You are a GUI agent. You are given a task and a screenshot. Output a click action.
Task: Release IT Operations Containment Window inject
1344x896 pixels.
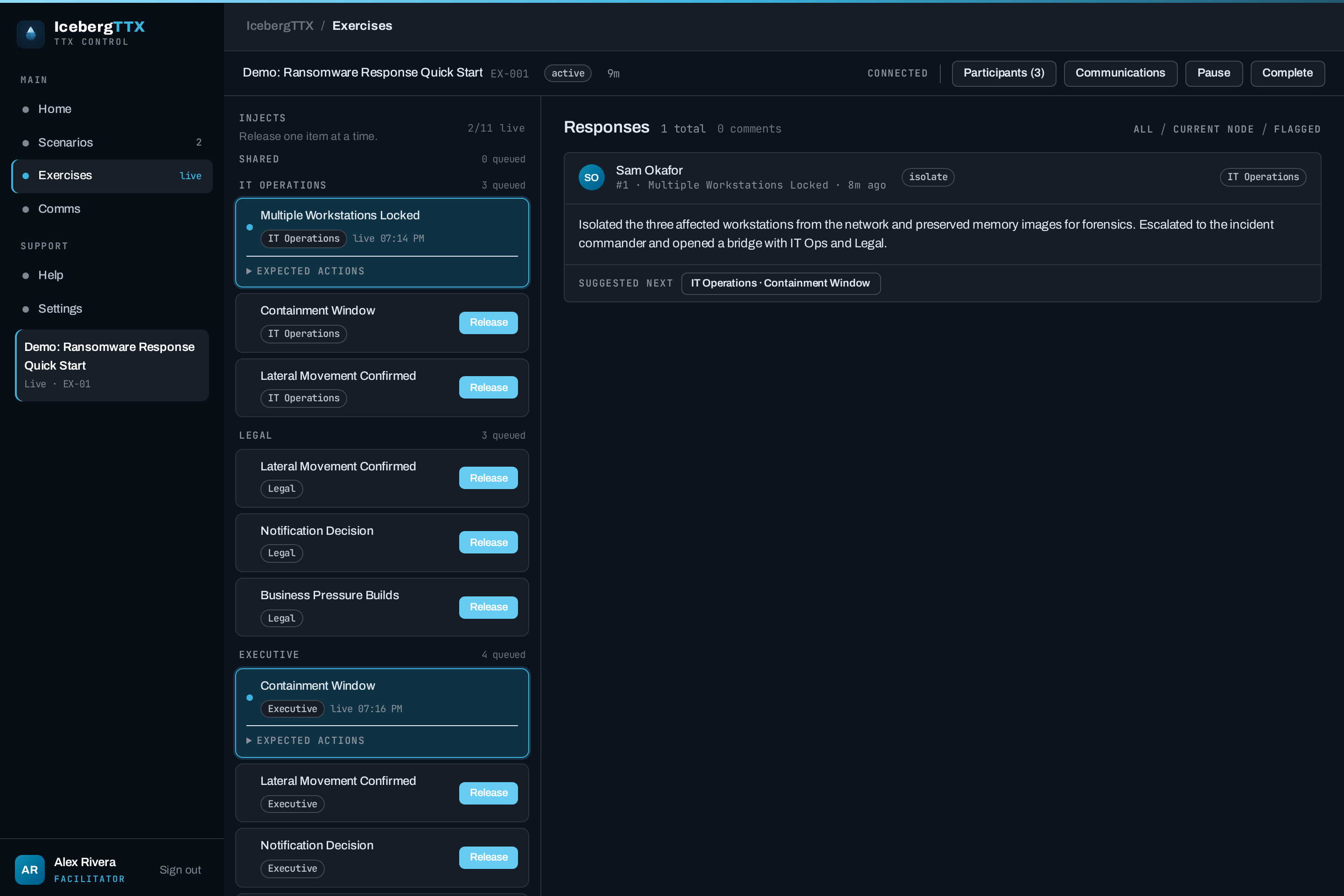tap(489, 322)
